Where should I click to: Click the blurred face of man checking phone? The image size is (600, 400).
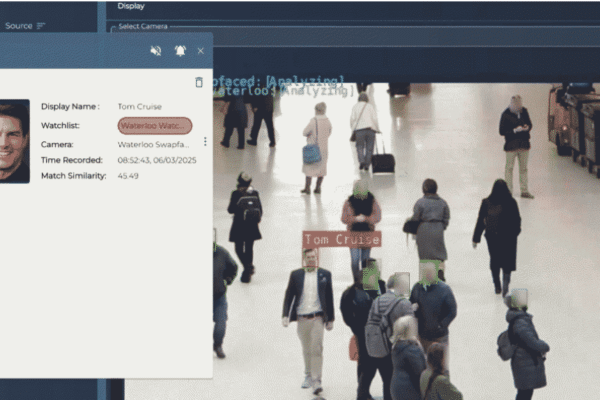click(516, 103)
